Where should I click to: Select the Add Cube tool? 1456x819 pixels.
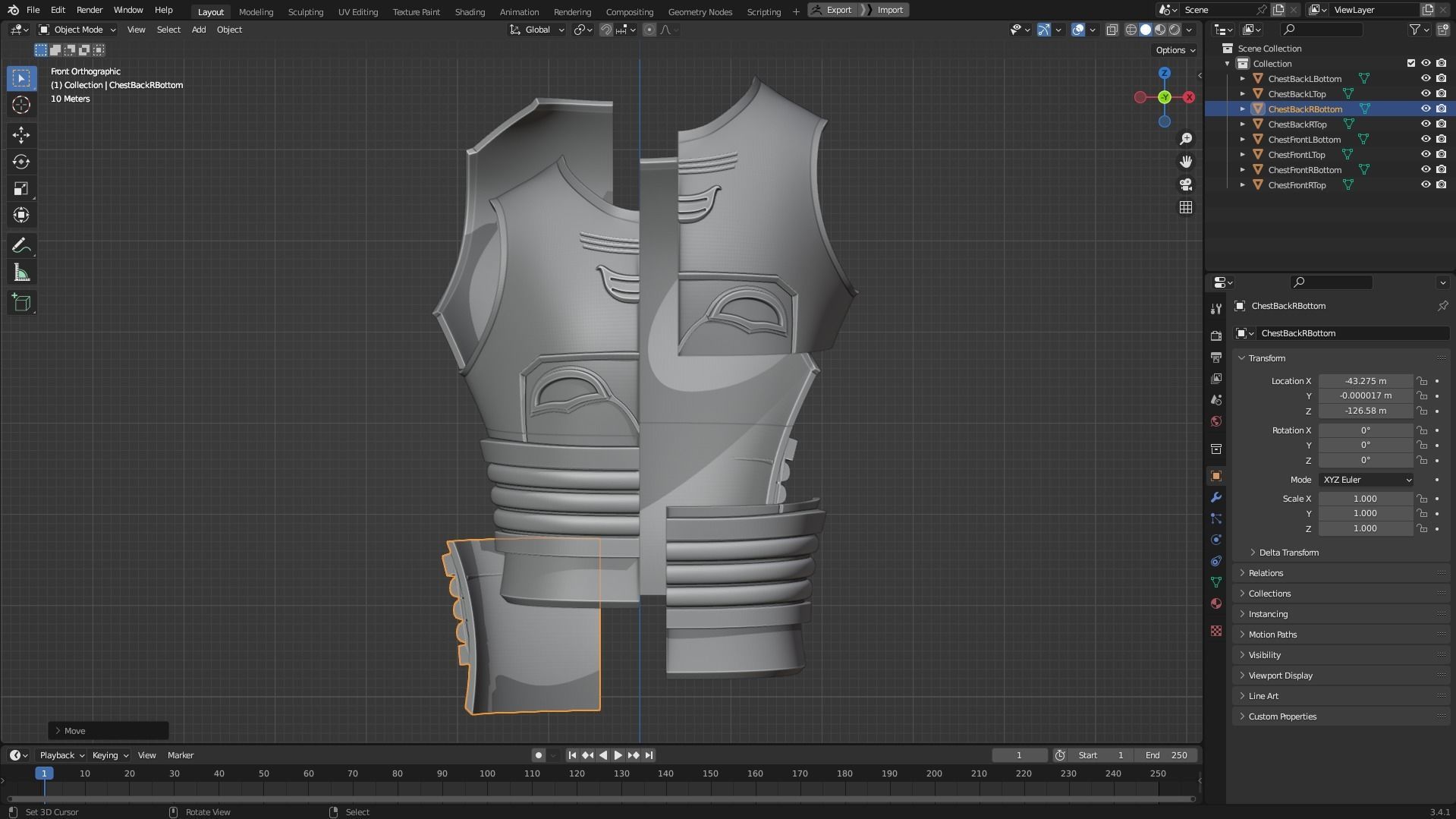click(x=21, y=303)
